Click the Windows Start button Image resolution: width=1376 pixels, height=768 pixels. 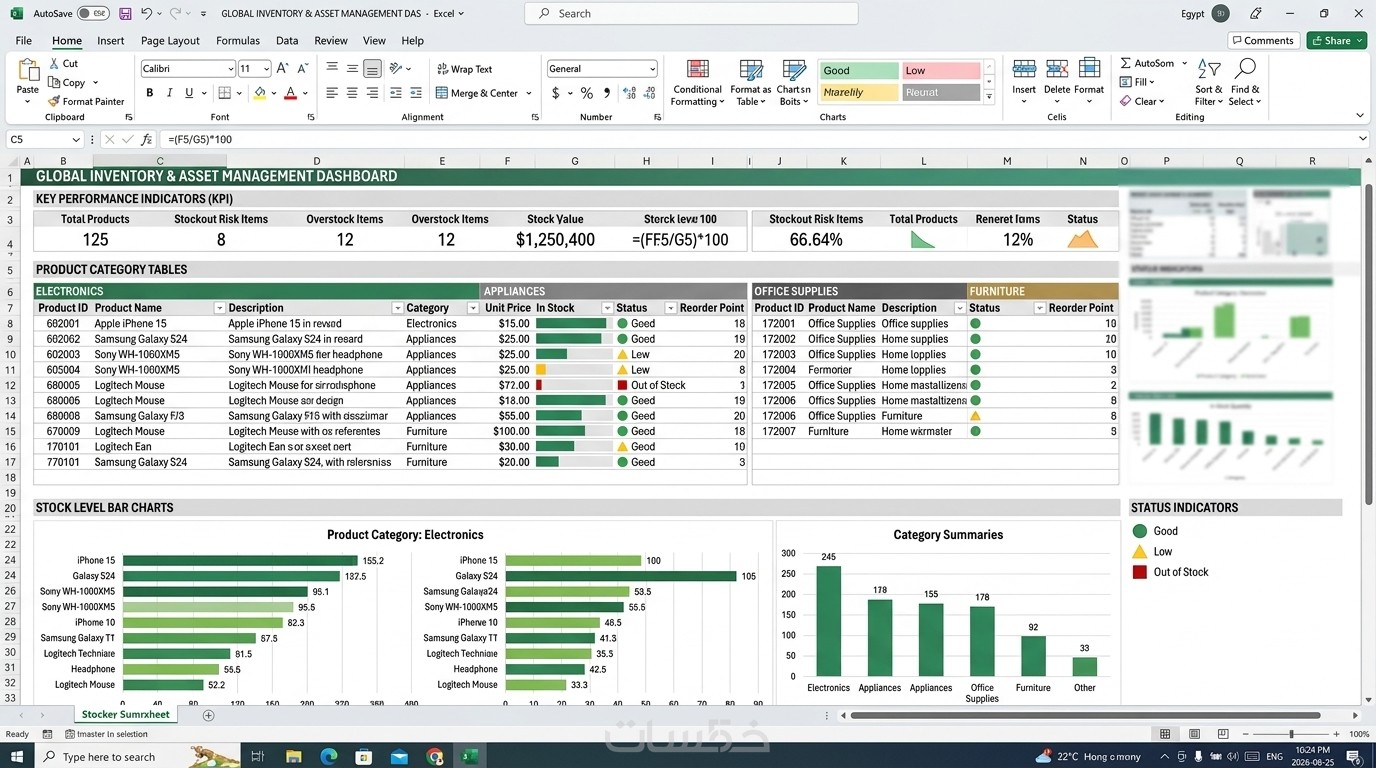click(19, 757)
